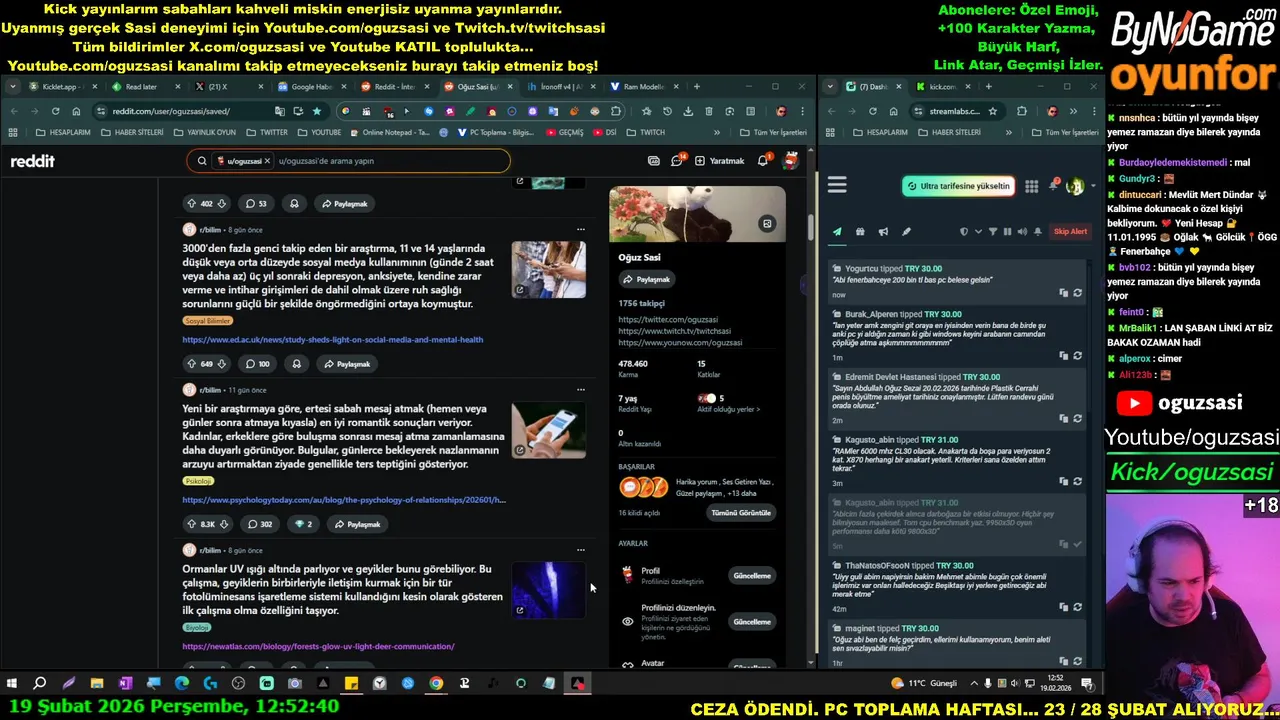
Task: Open the psychologytoday.com article link
Action: pyautogui.click(x=344, y=499)
